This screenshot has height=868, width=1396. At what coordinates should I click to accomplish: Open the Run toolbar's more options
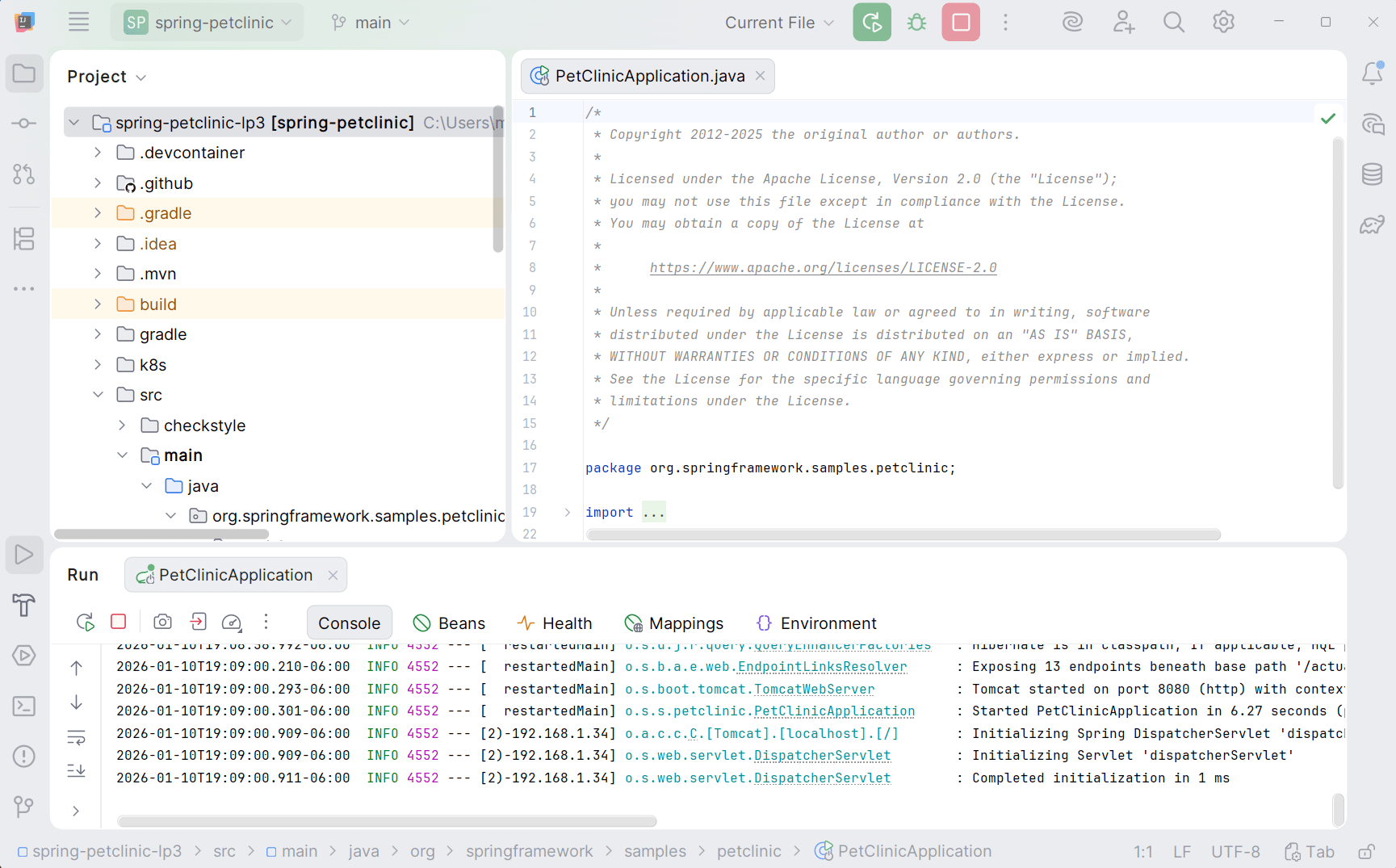coord(266,622)
